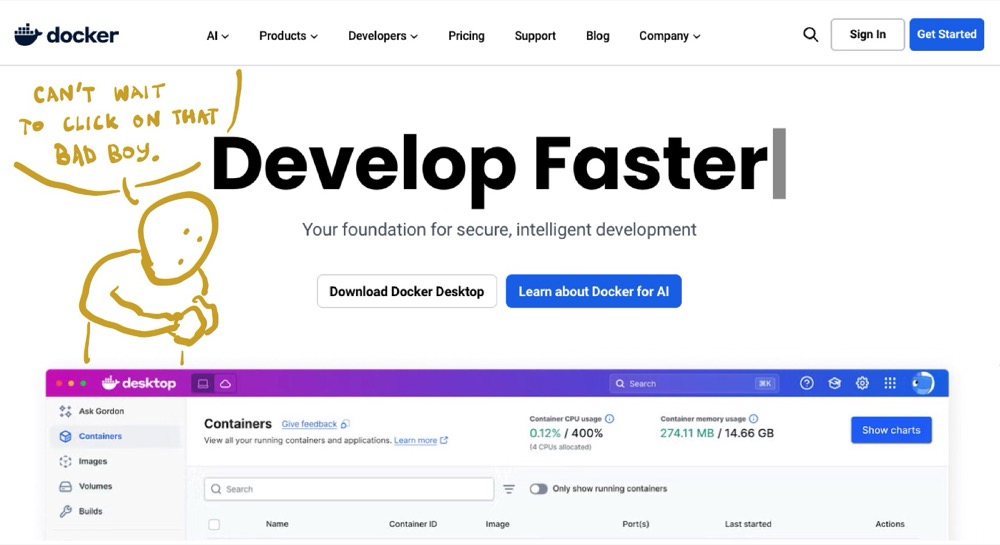Open the website search magnifier icon
Viewport: 1000px width, 545px height.
point(810,34)
